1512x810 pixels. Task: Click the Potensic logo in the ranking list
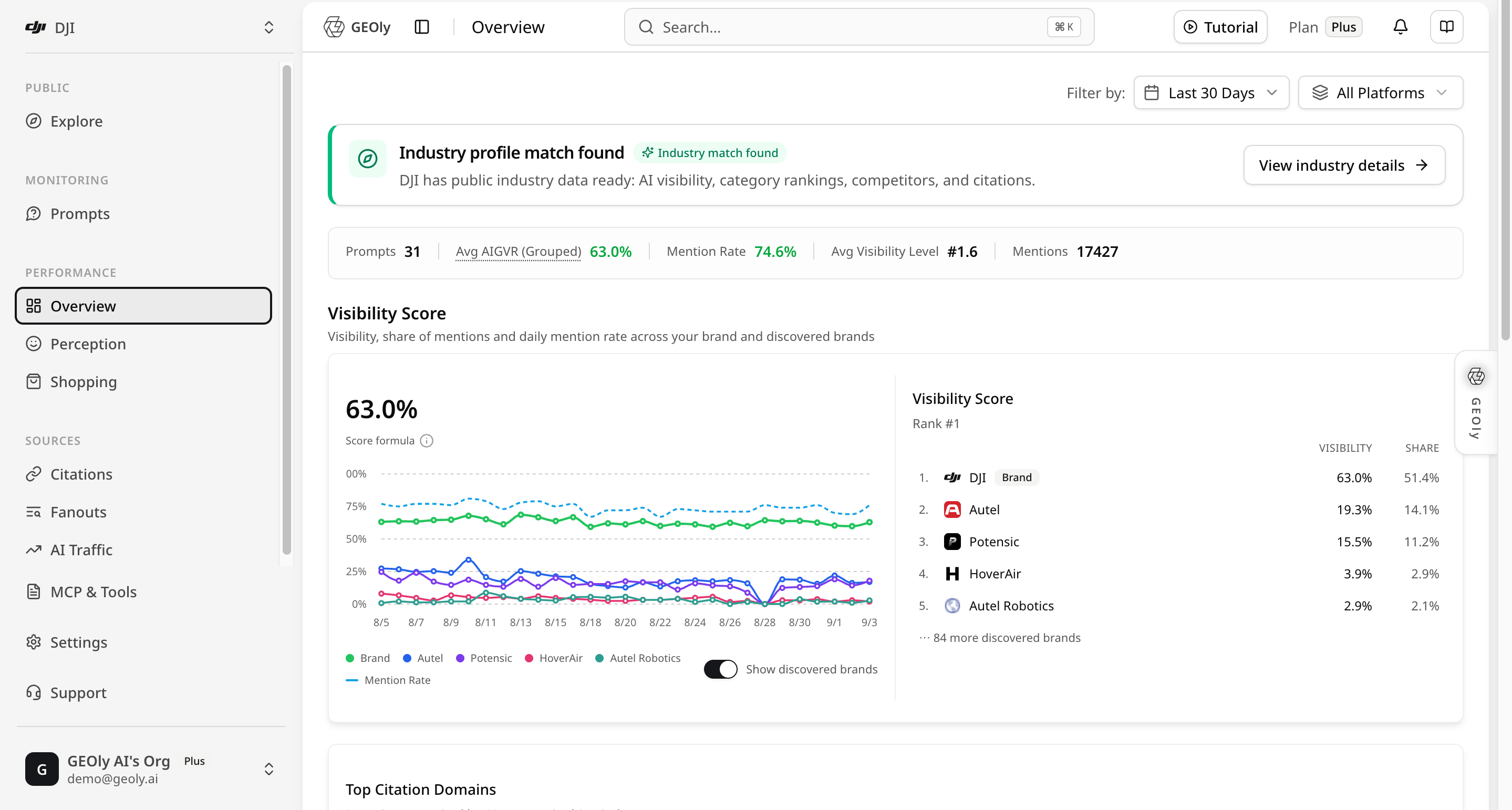pyautogui.click(x=952, y=541)
